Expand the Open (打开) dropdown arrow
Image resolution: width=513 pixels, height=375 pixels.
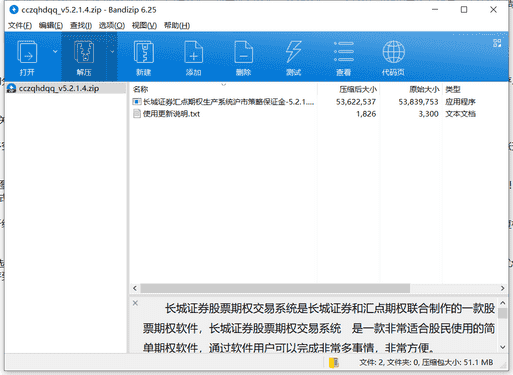click(x=55, y=52)
